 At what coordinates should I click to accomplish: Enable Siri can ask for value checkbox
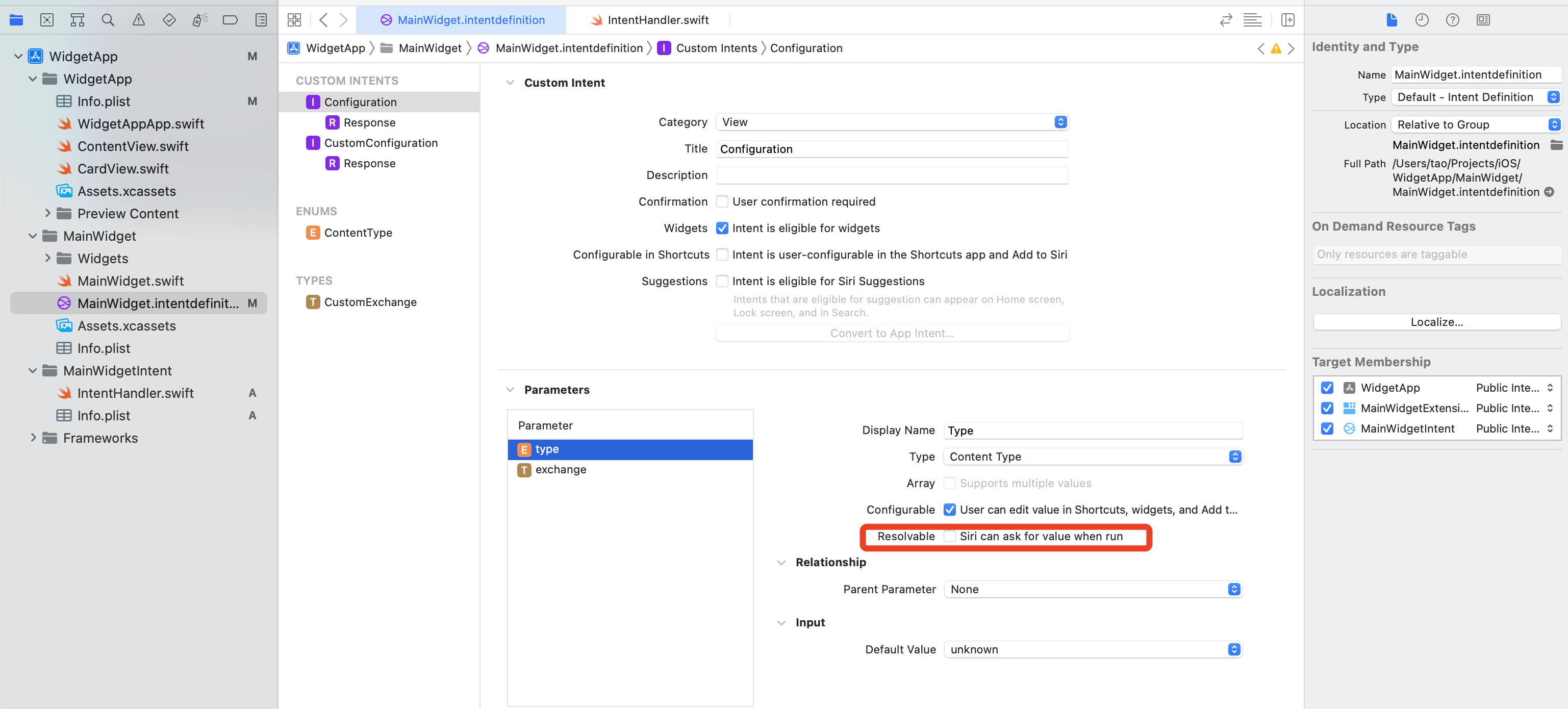(949, 536)
